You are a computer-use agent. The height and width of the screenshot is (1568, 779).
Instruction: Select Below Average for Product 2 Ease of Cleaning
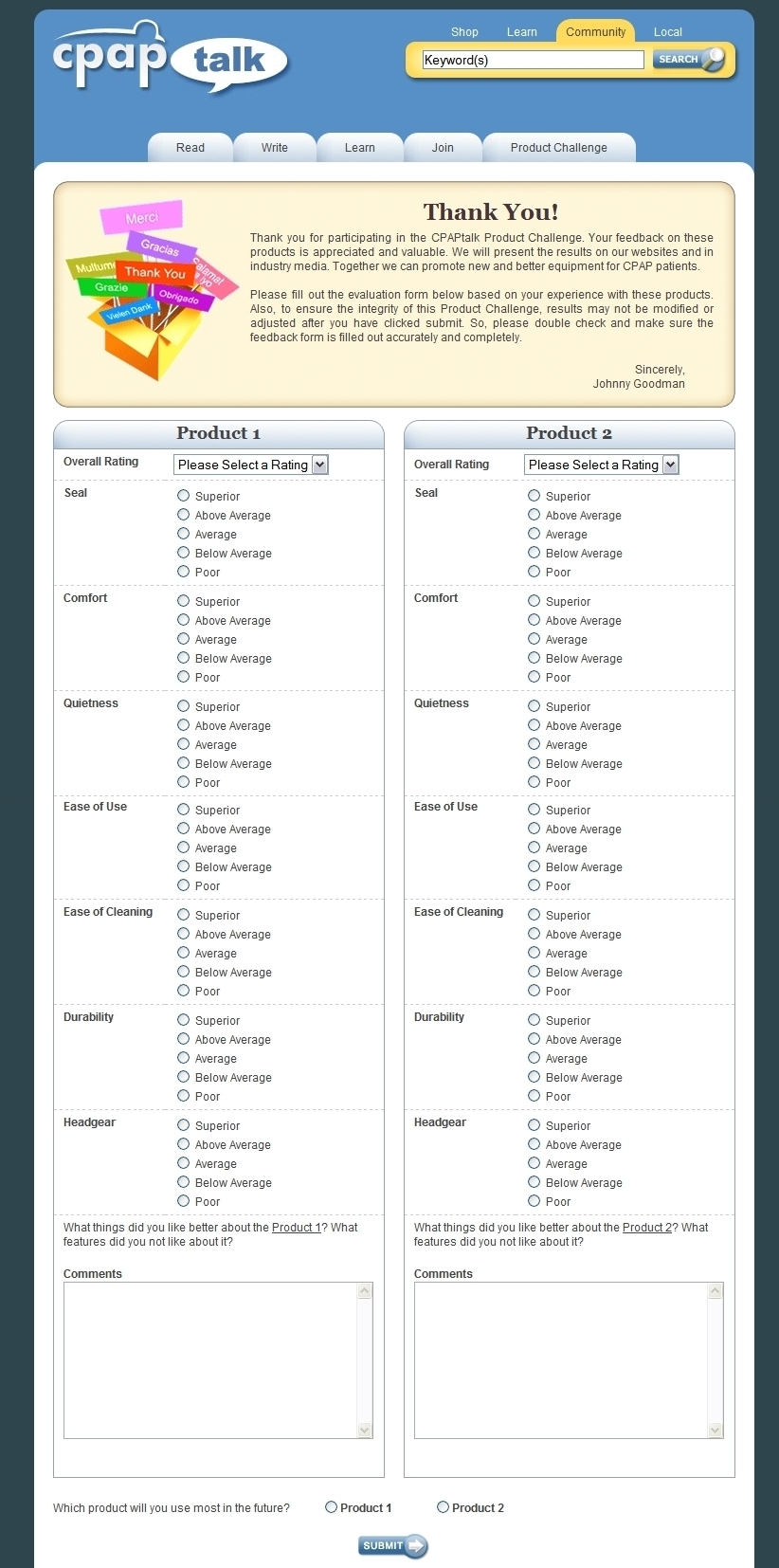(534, 972)
